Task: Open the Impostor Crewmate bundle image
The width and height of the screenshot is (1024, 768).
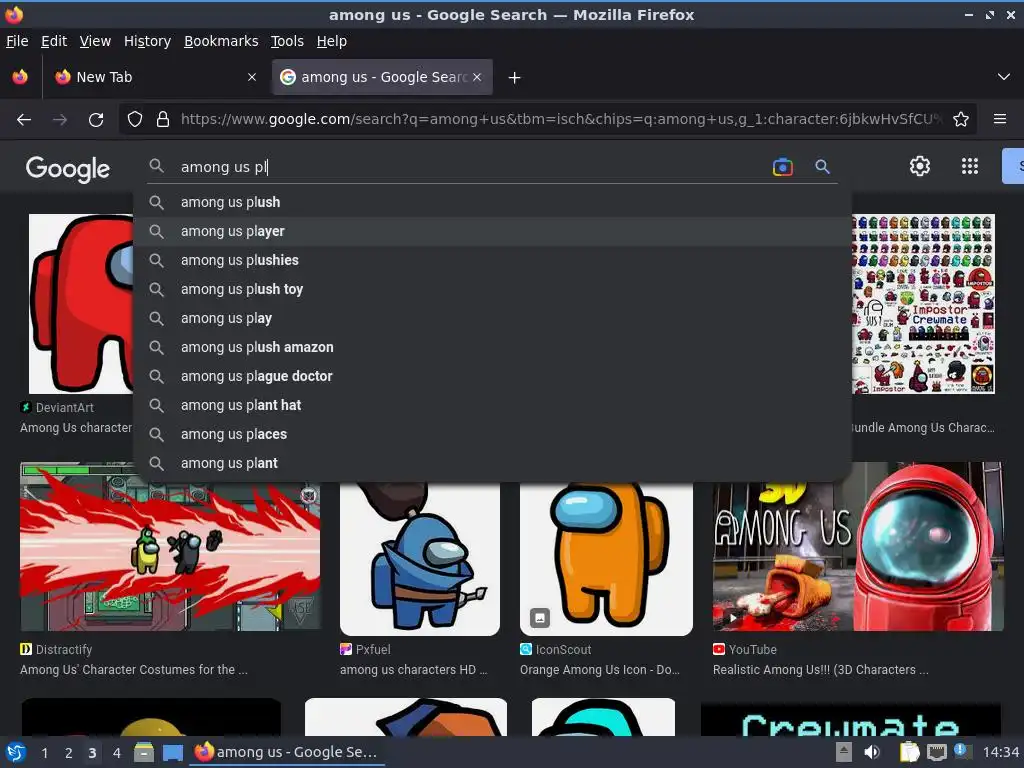Action: [x=923, y=304]
